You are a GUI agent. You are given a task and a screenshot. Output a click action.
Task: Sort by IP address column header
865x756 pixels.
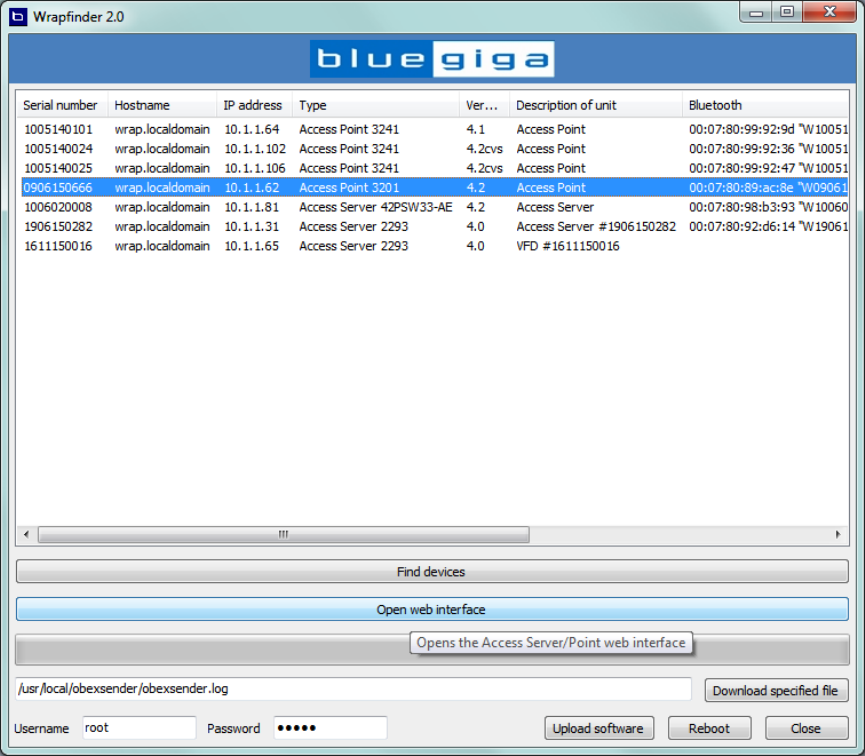tap(254, 105)
